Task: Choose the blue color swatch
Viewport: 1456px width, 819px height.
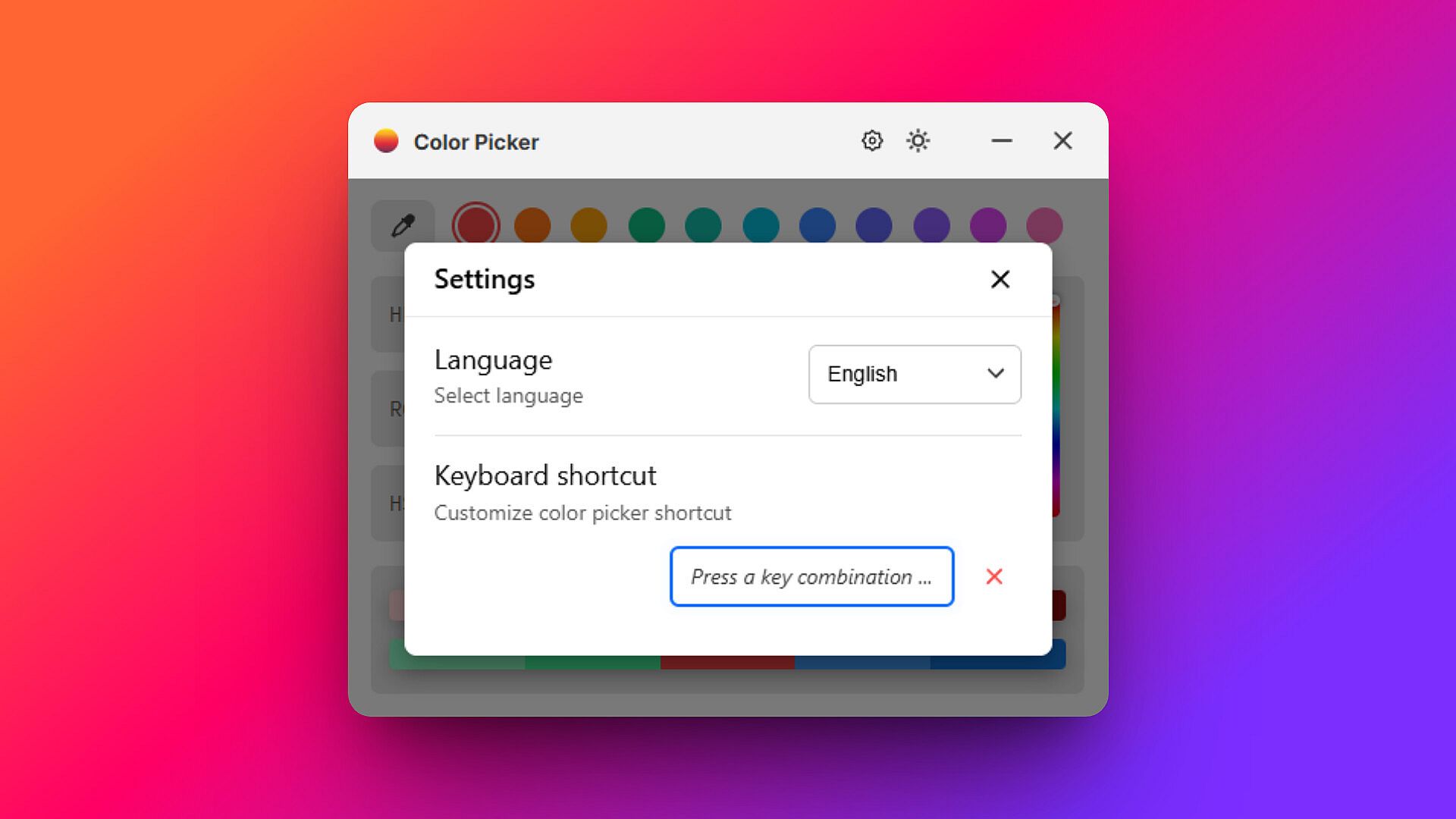Action: click(x=817, y=225)
